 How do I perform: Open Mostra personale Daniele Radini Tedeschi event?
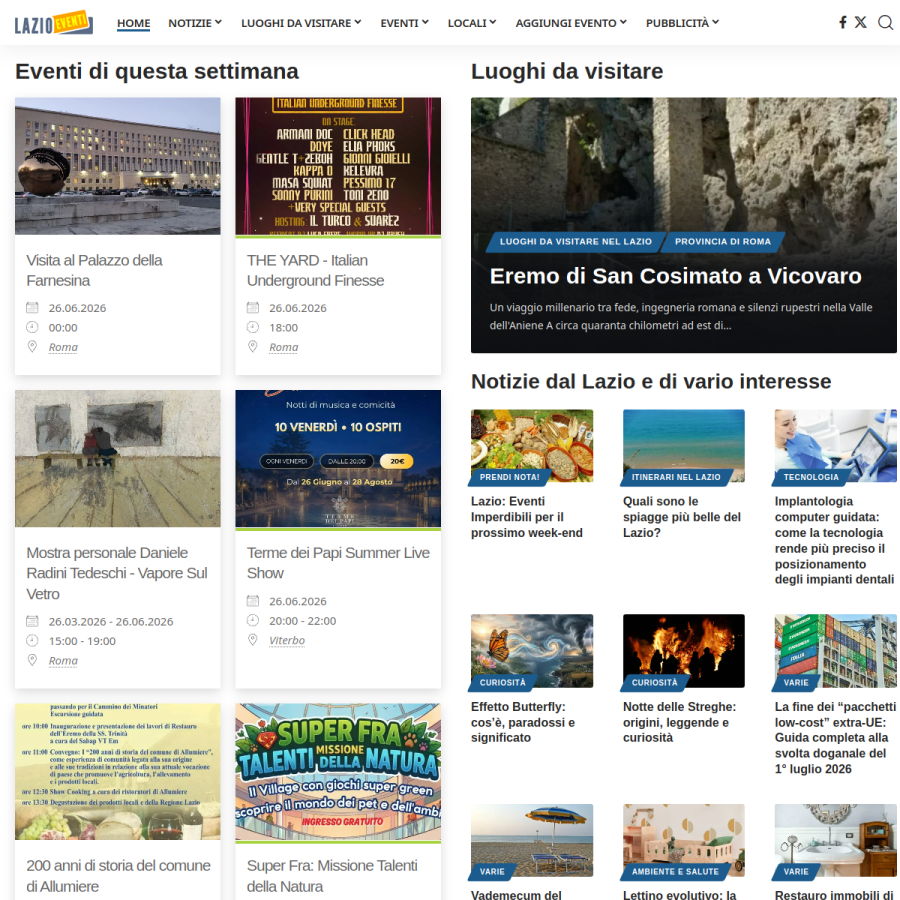point(117,573)
